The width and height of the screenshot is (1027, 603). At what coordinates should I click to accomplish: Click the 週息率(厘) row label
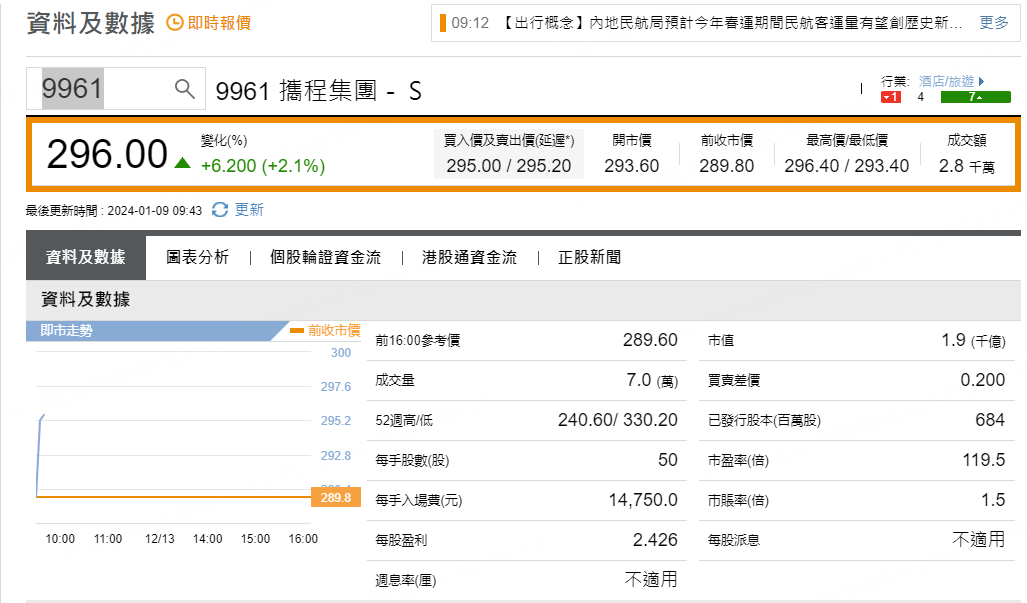(405, 580)
